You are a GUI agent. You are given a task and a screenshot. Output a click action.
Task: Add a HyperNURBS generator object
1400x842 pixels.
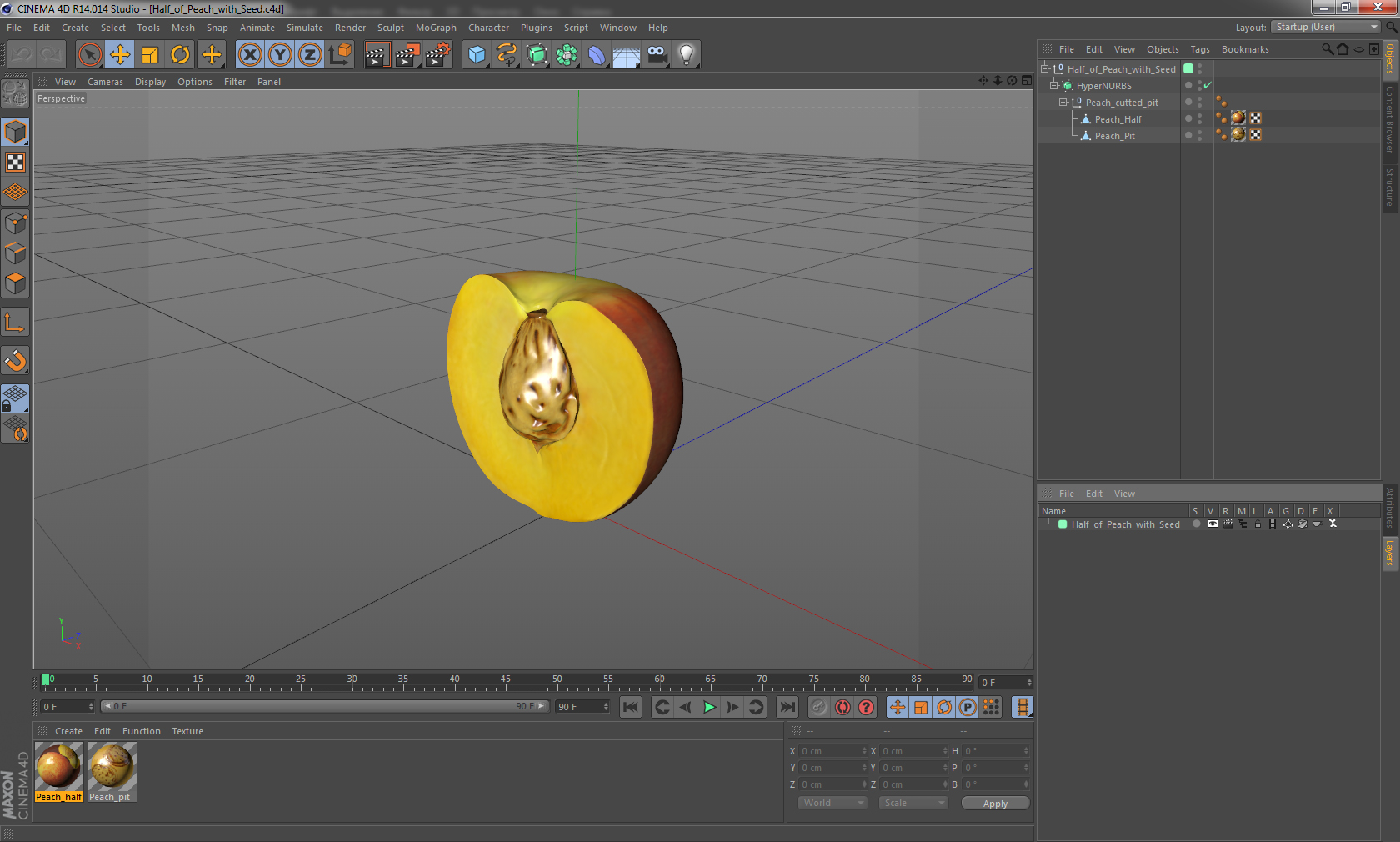537,55
